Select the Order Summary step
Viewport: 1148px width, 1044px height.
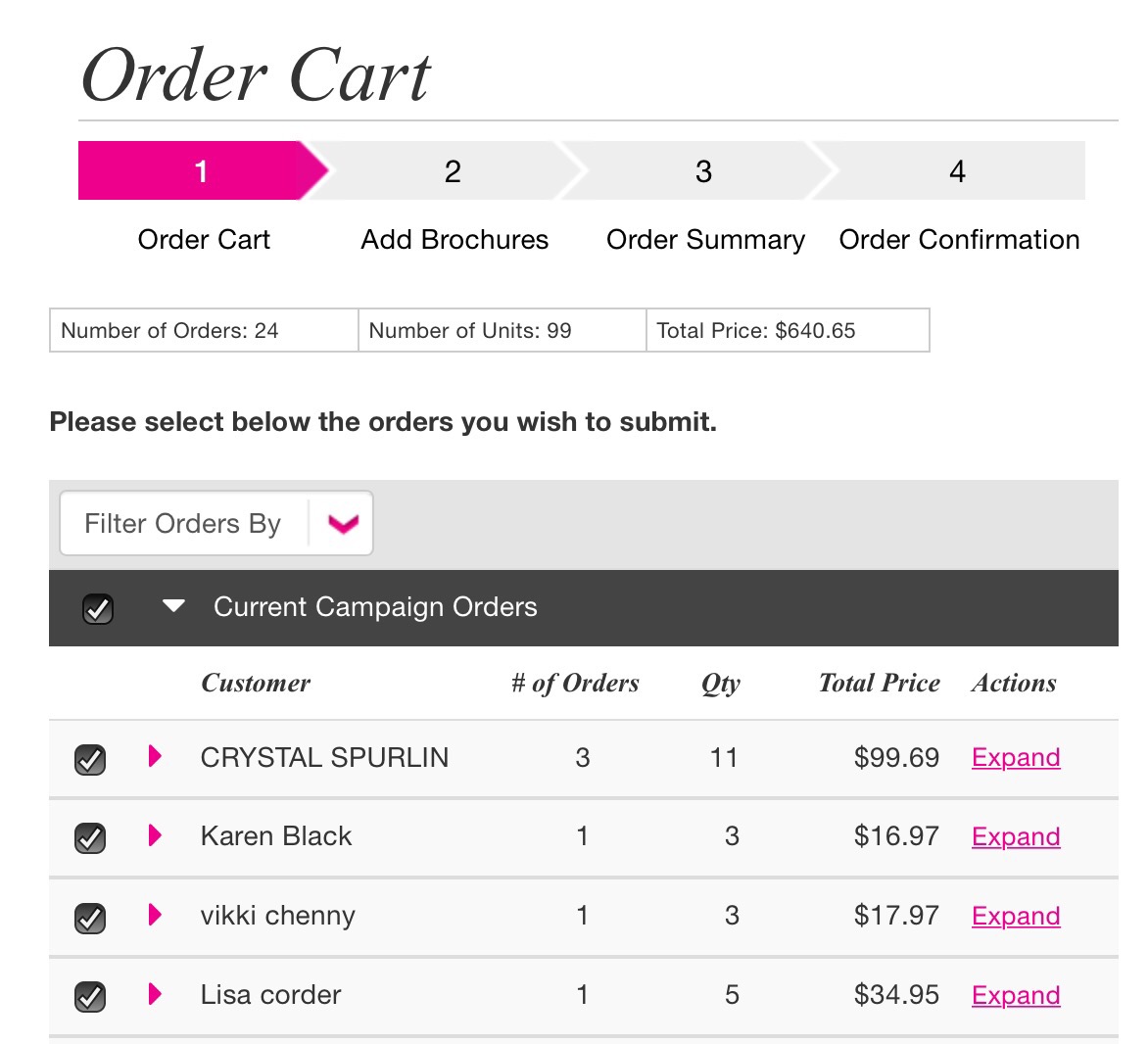tap(704, 170)
